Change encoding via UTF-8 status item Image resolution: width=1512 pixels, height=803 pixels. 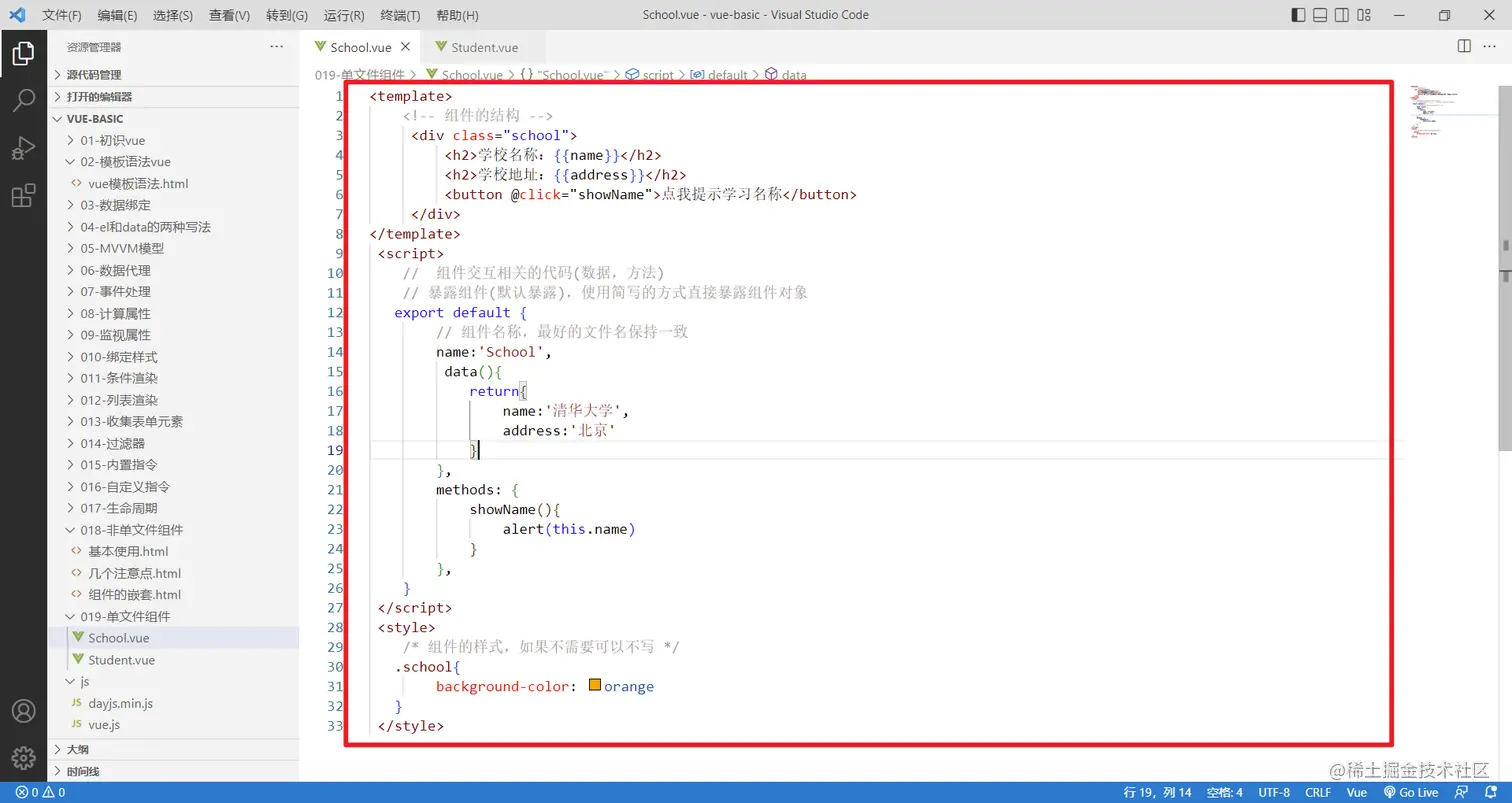click(1273, 792)
